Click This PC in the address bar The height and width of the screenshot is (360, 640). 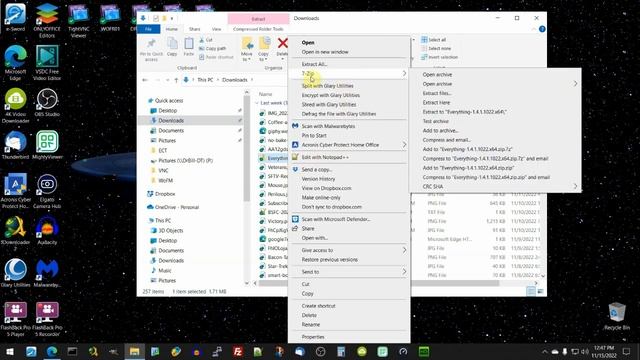205,80
